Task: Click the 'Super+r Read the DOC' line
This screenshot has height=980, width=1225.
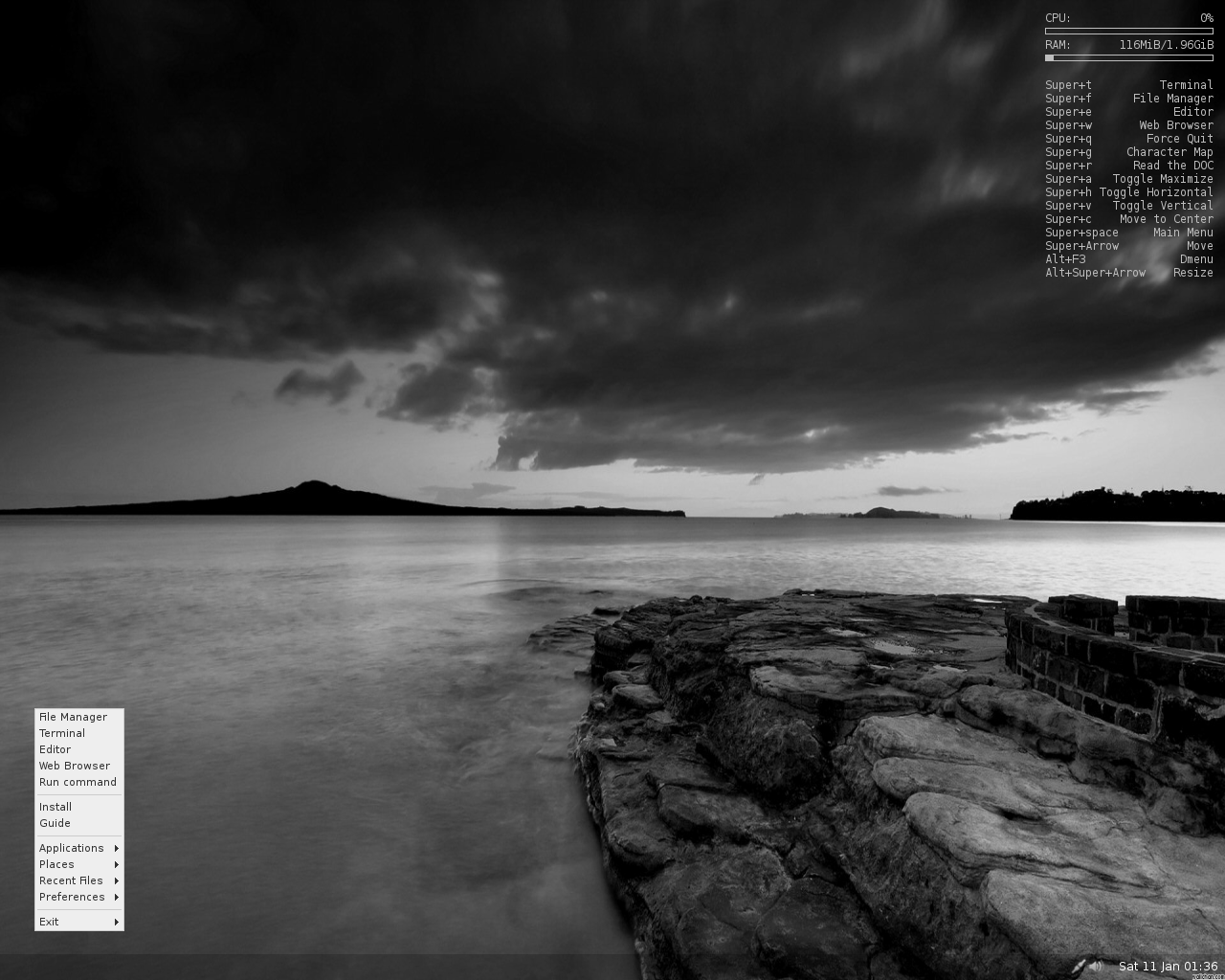Action: coord(1129,166)
